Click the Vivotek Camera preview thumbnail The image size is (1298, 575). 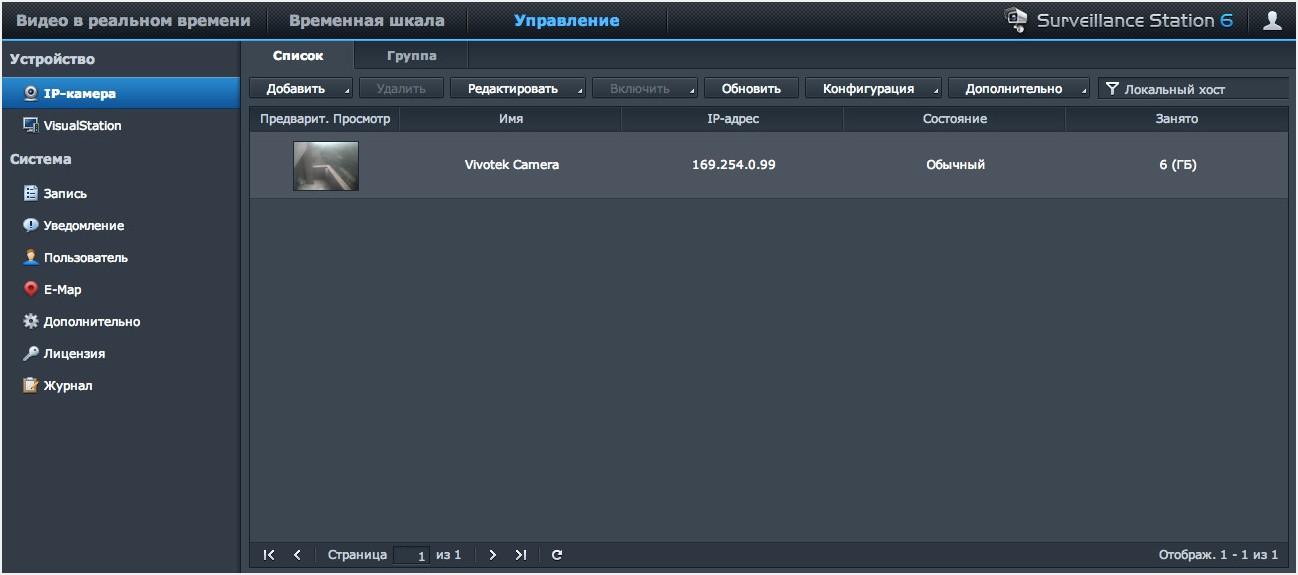click(325, 165)
